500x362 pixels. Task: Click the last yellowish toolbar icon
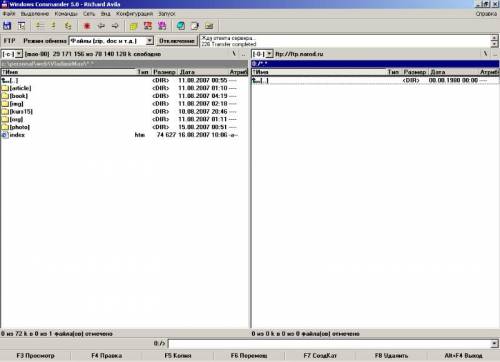pyautogui.click(x=209, y=26)
